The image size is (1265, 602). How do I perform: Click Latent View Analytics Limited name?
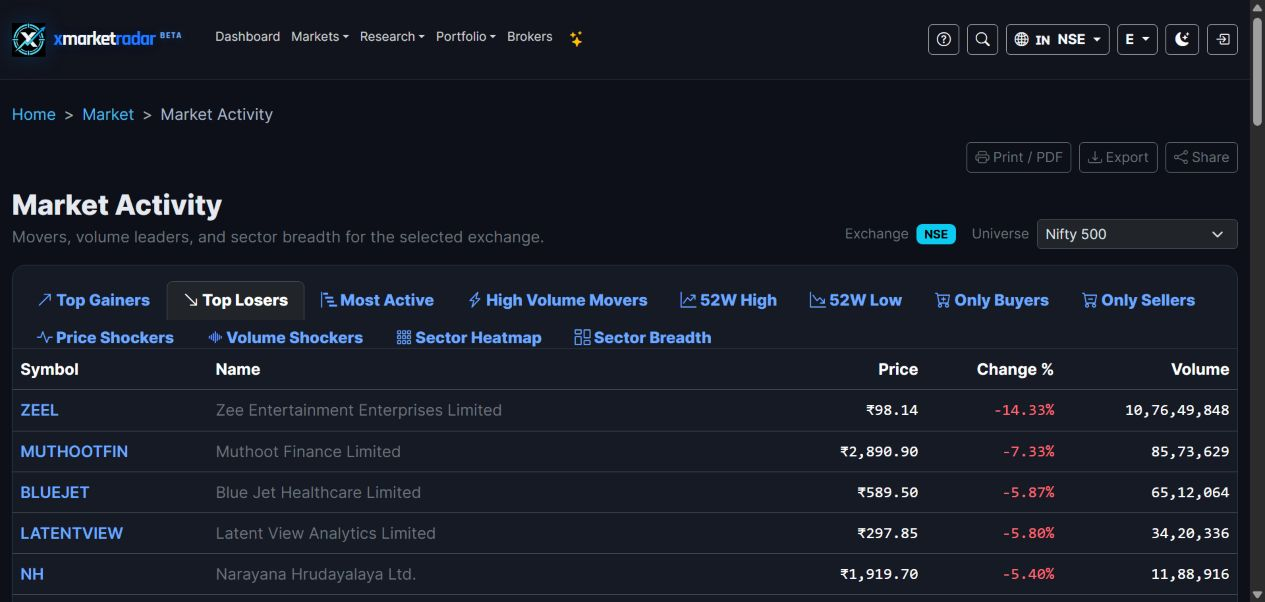[x=326, y=533]
